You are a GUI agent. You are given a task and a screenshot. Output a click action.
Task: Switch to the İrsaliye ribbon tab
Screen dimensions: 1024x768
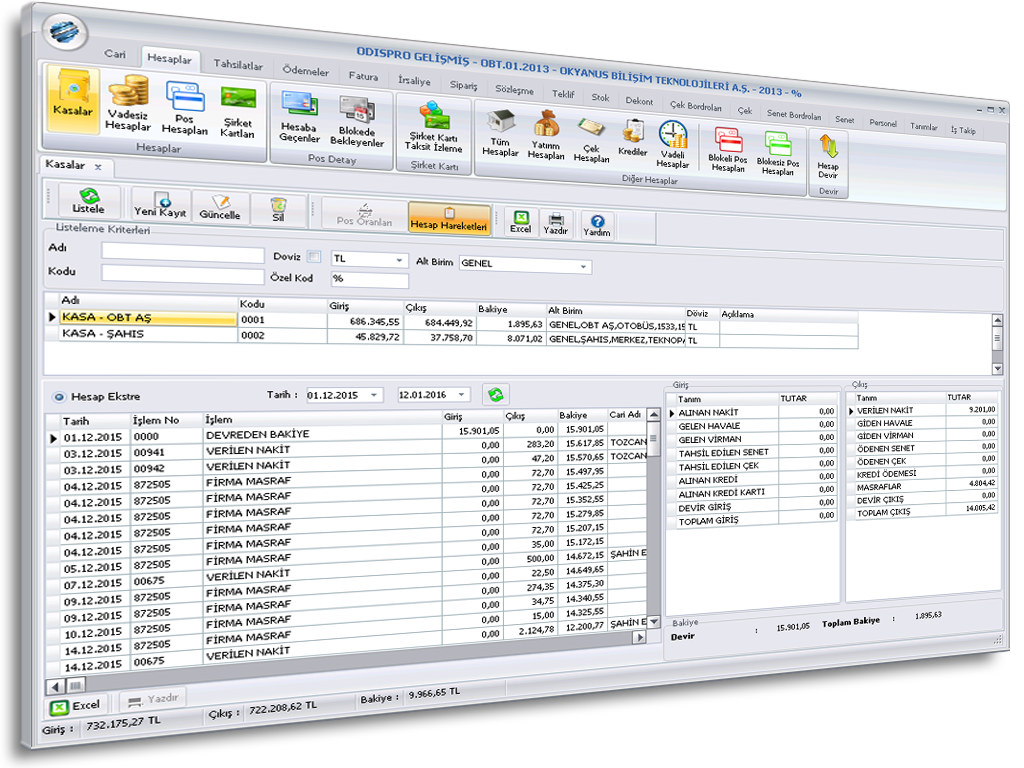(415, 80)
